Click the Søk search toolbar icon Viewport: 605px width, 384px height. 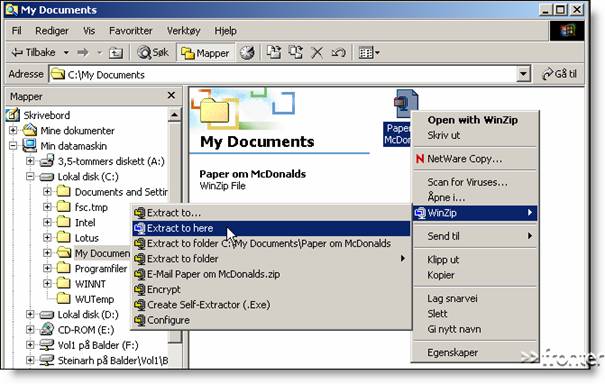coord(154,52)
